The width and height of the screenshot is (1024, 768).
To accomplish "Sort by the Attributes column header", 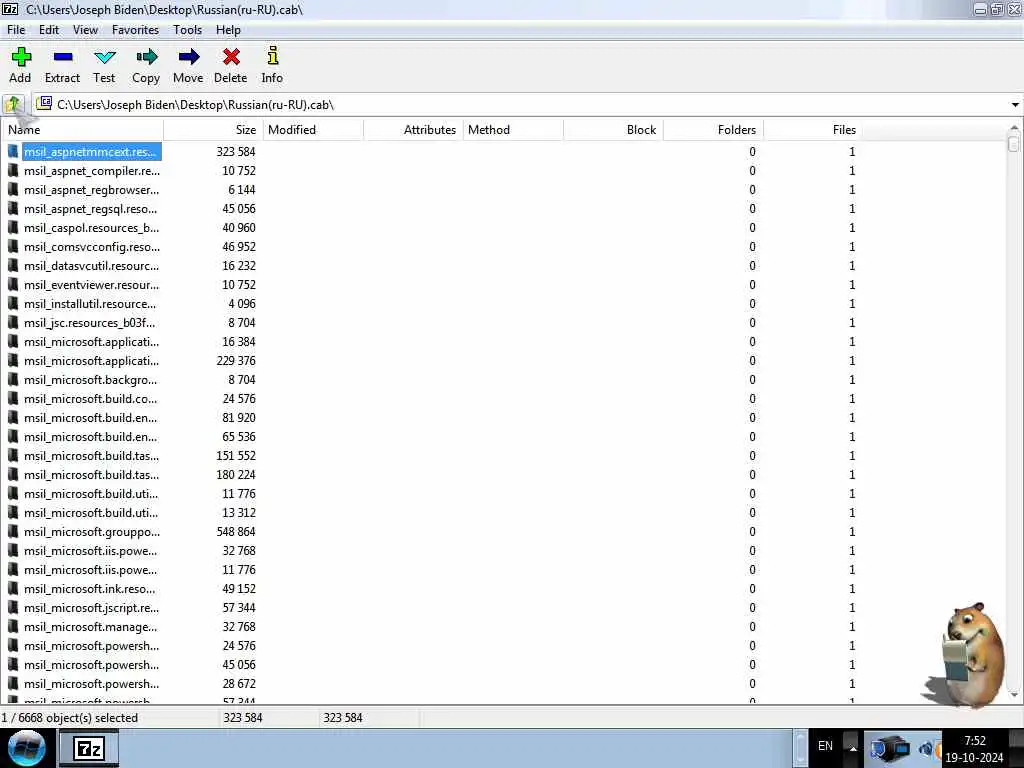I will click(413, 129).
